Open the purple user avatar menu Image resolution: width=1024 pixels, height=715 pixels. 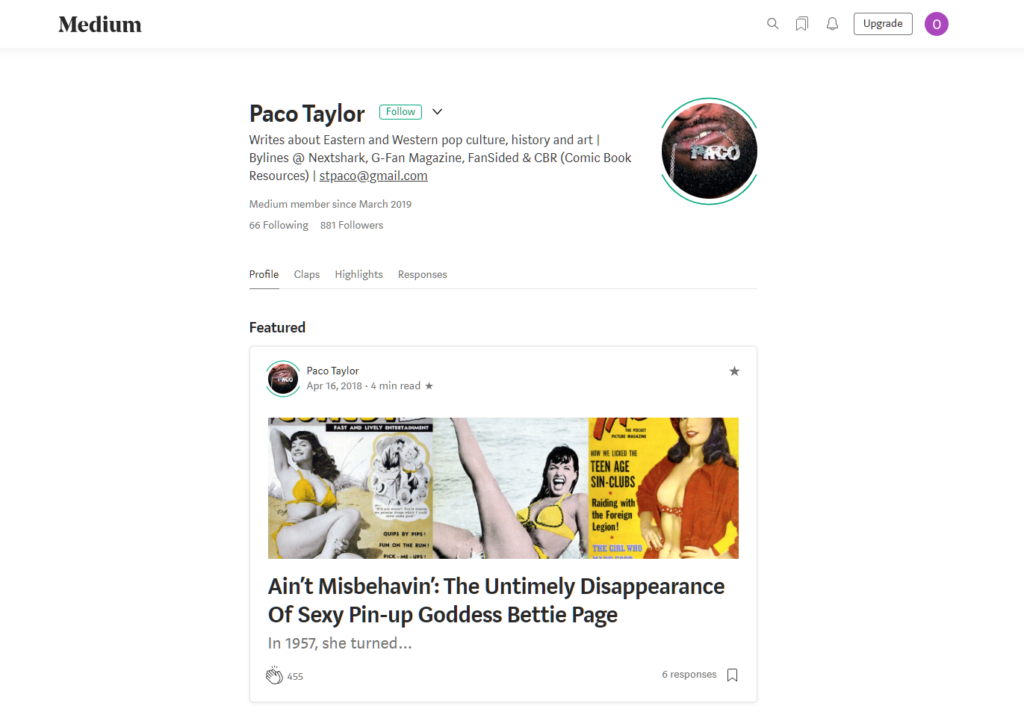pos(936,24)
